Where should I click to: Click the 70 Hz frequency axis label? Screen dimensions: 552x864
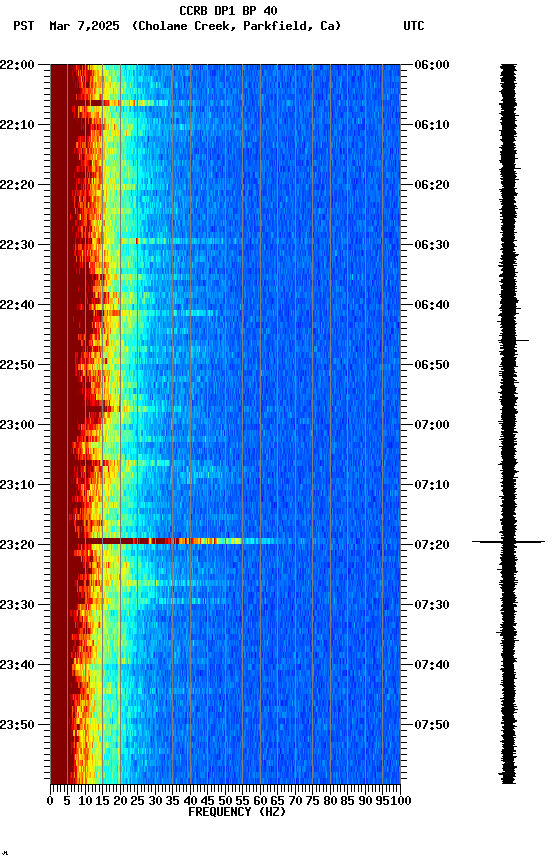click(x=295, y=802)
